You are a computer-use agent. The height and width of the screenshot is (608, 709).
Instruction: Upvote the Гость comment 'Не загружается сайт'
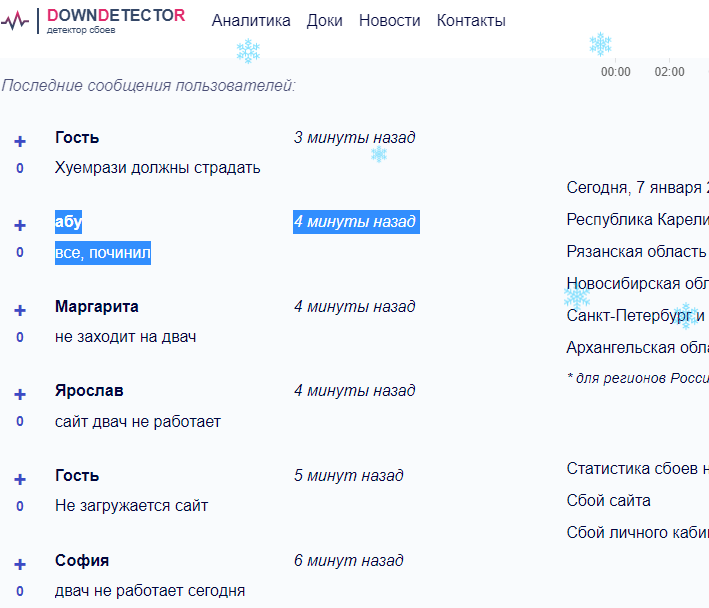pos(20,479)
